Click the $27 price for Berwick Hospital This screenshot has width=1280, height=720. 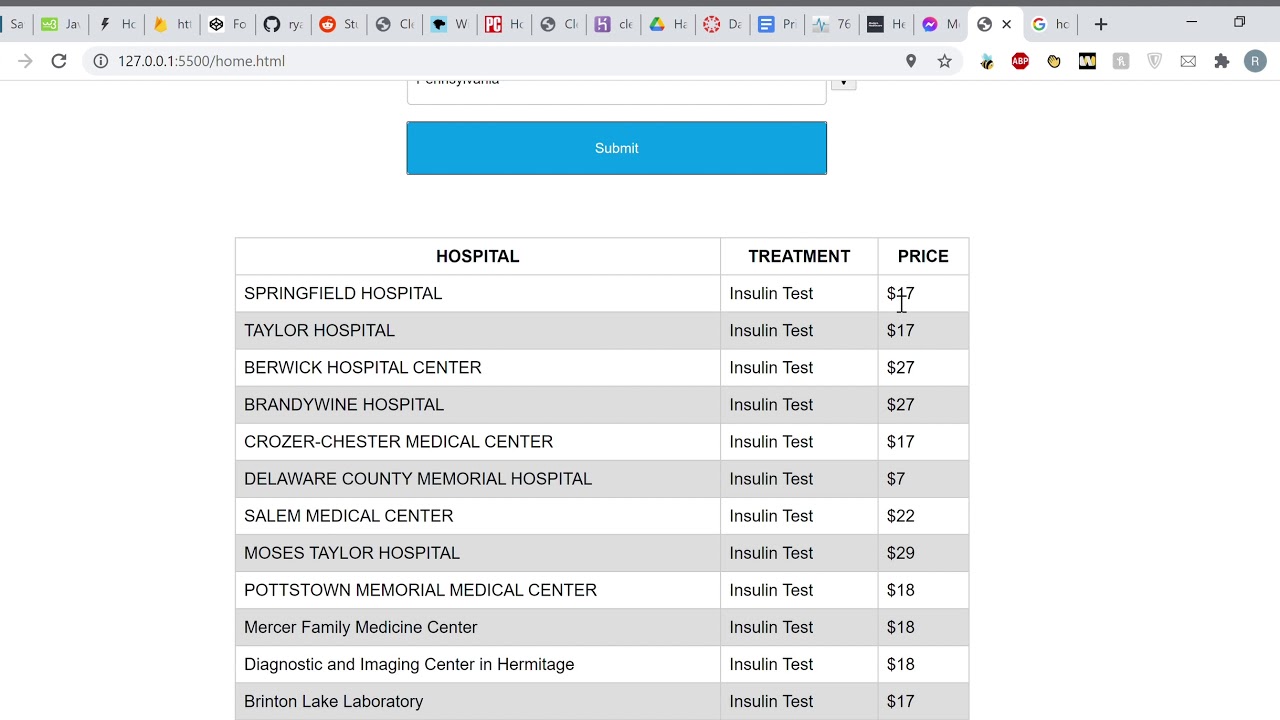pyautogui.click(x=900, y=367)
